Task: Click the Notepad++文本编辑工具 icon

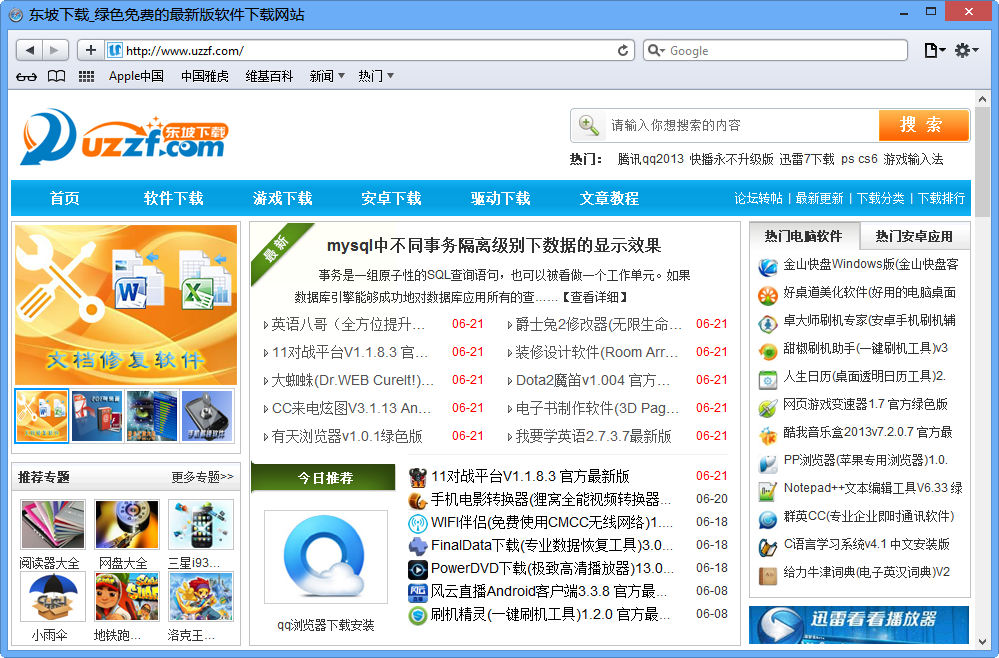Action: coord(768,491)
